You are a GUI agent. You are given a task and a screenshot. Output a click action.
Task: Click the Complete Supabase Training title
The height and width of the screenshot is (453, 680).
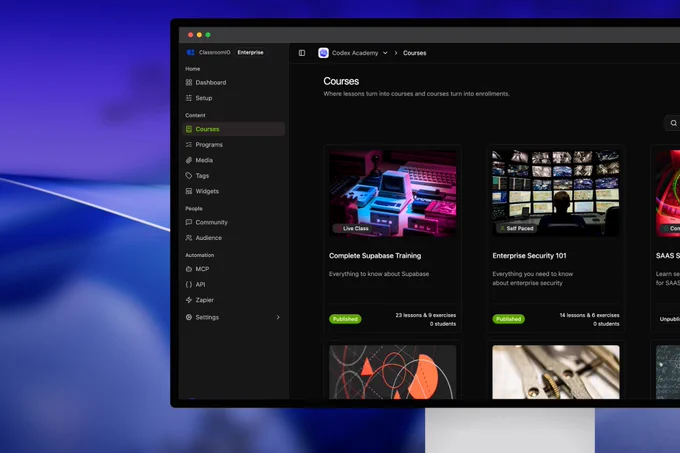tap(375, 256)
